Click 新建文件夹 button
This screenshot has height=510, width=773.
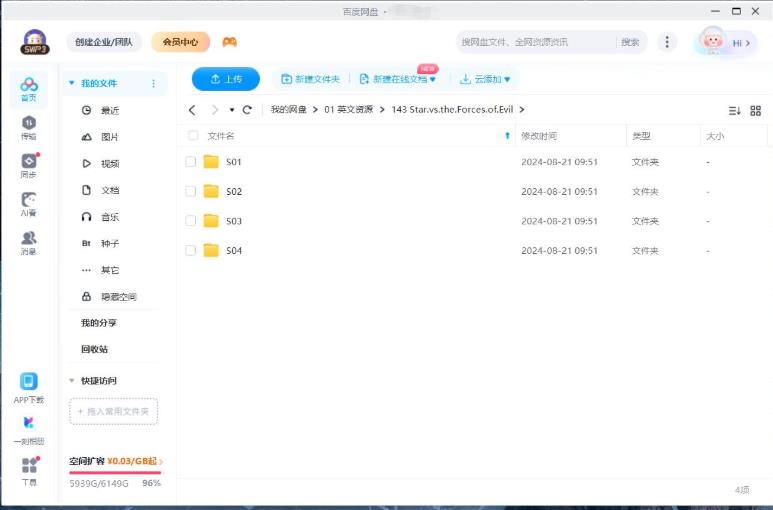click(x=311, y=79)
